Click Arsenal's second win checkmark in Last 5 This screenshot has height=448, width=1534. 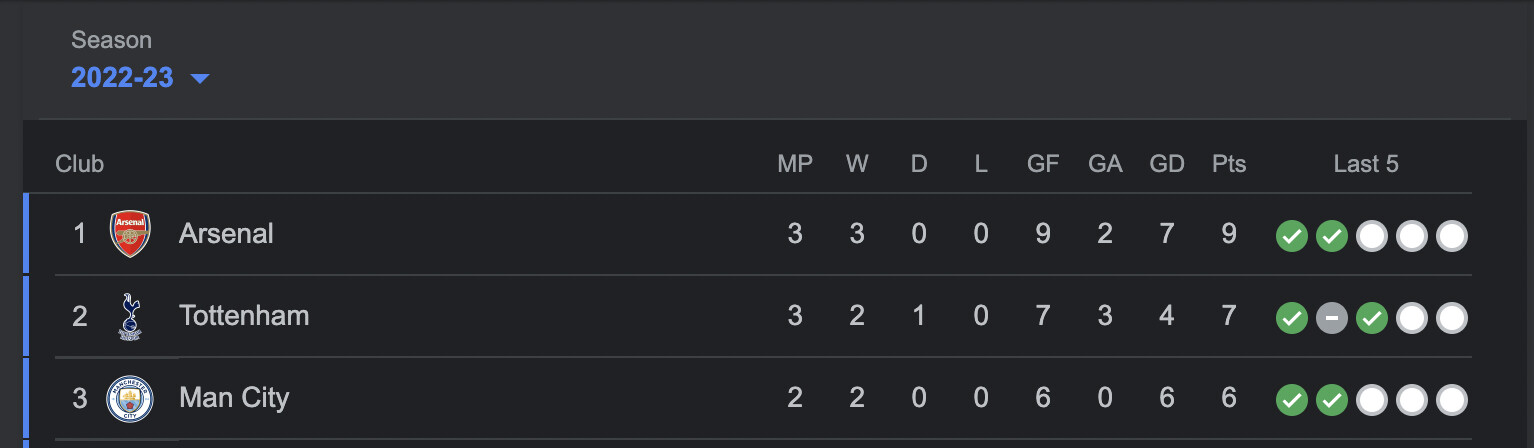point(1332,237)
